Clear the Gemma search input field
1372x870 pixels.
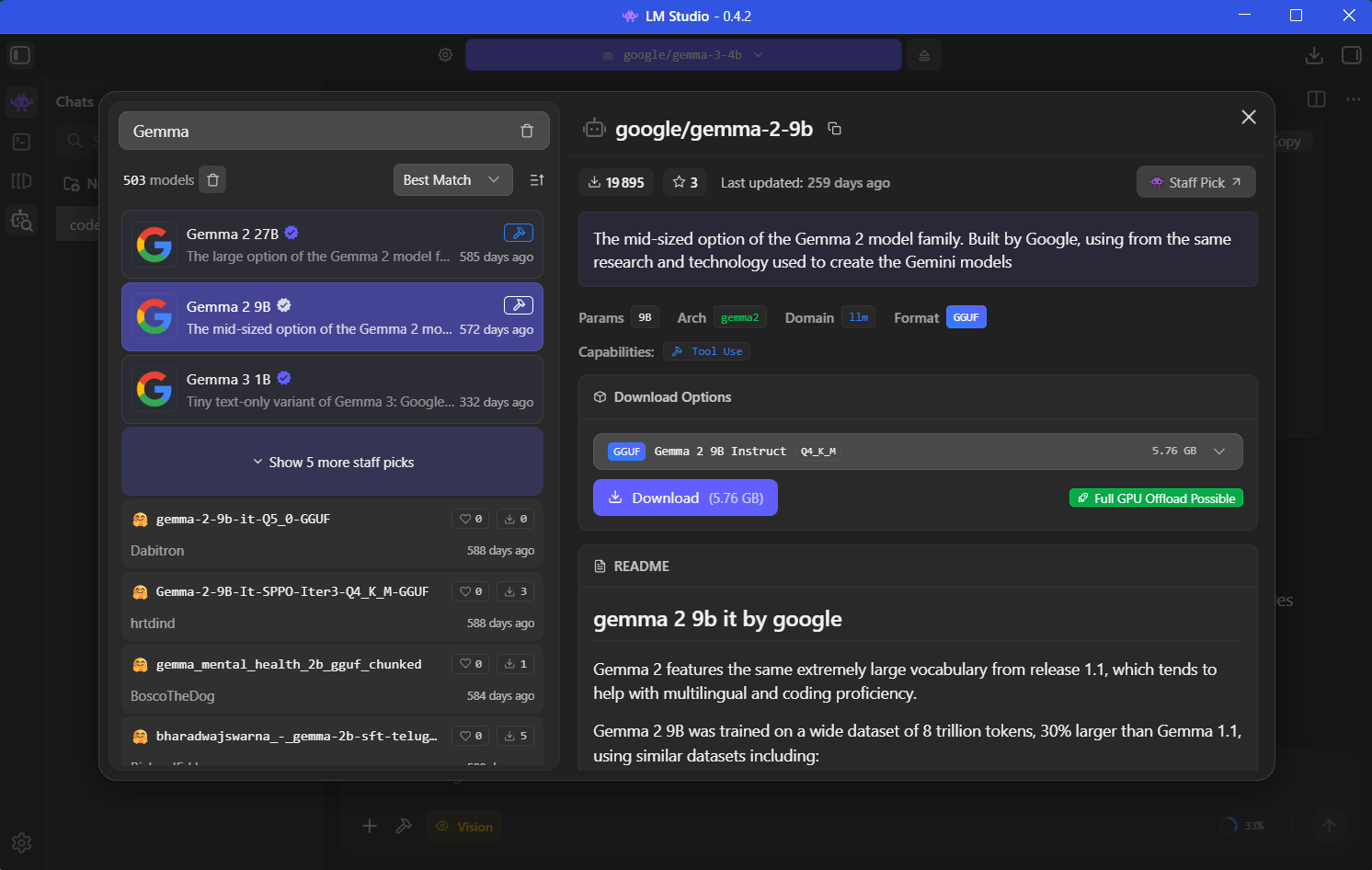click(x=527, y=131)
